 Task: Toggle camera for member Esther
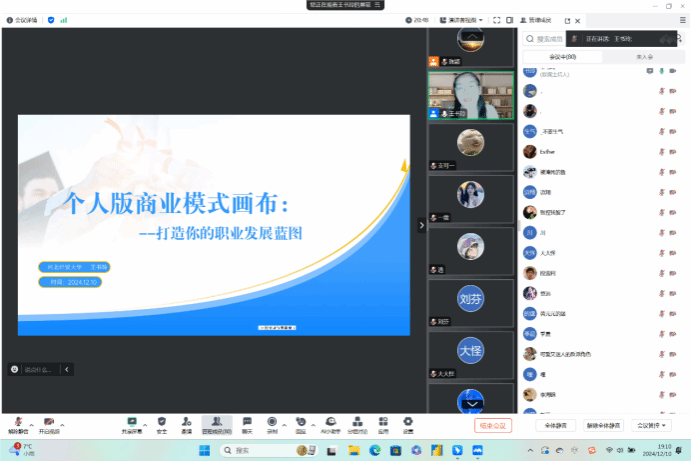click(673, 152)
